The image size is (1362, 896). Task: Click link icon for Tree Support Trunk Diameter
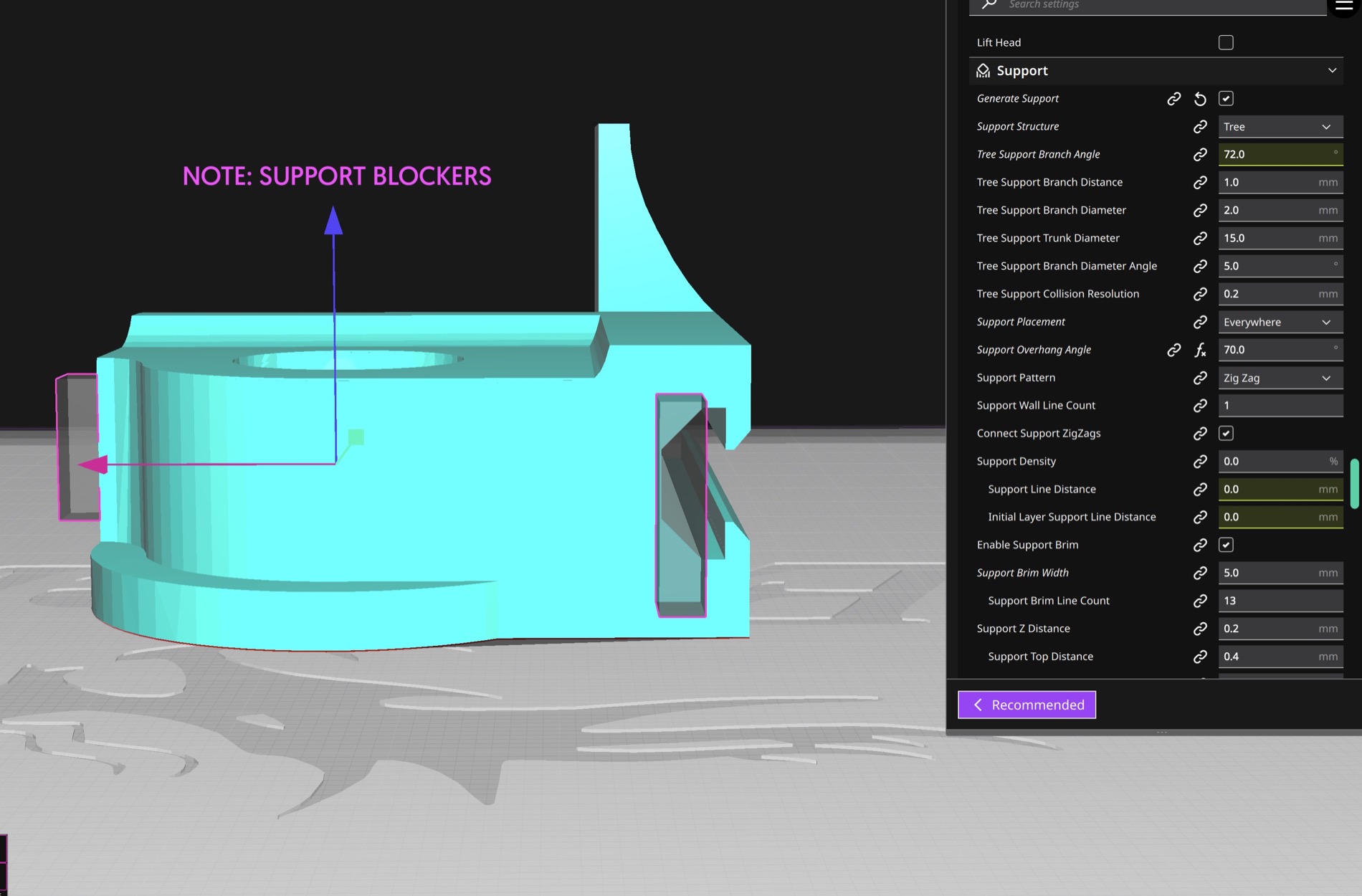click(1200, 238)
